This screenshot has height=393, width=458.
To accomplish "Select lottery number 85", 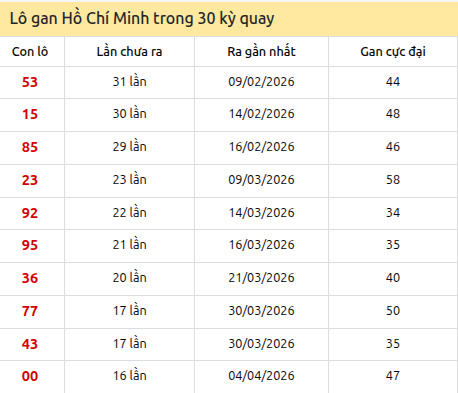I will tap(30, 147).
